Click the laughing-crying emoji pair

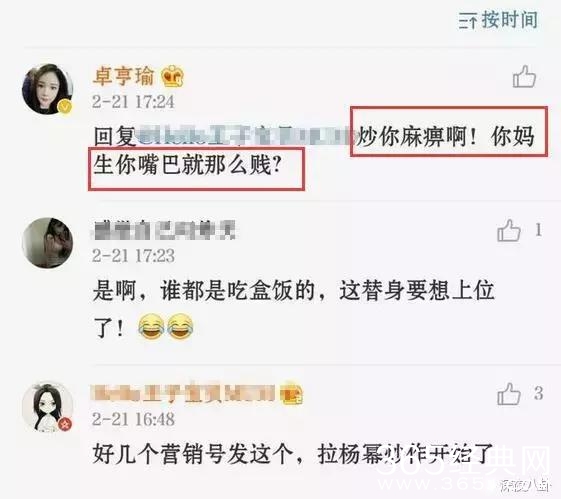click(165, 326)
